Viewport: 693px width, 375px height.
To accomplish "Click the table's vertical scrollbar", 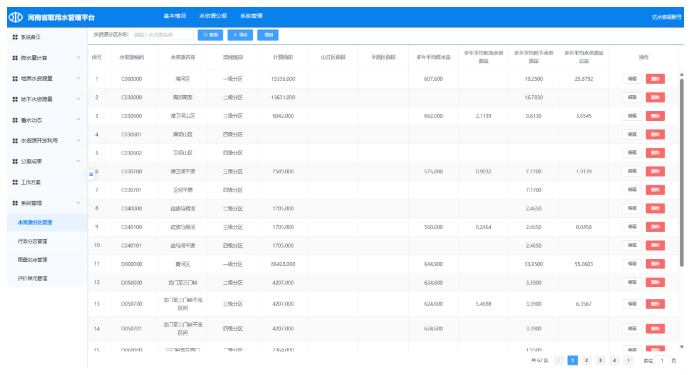I will coord(682,172).
